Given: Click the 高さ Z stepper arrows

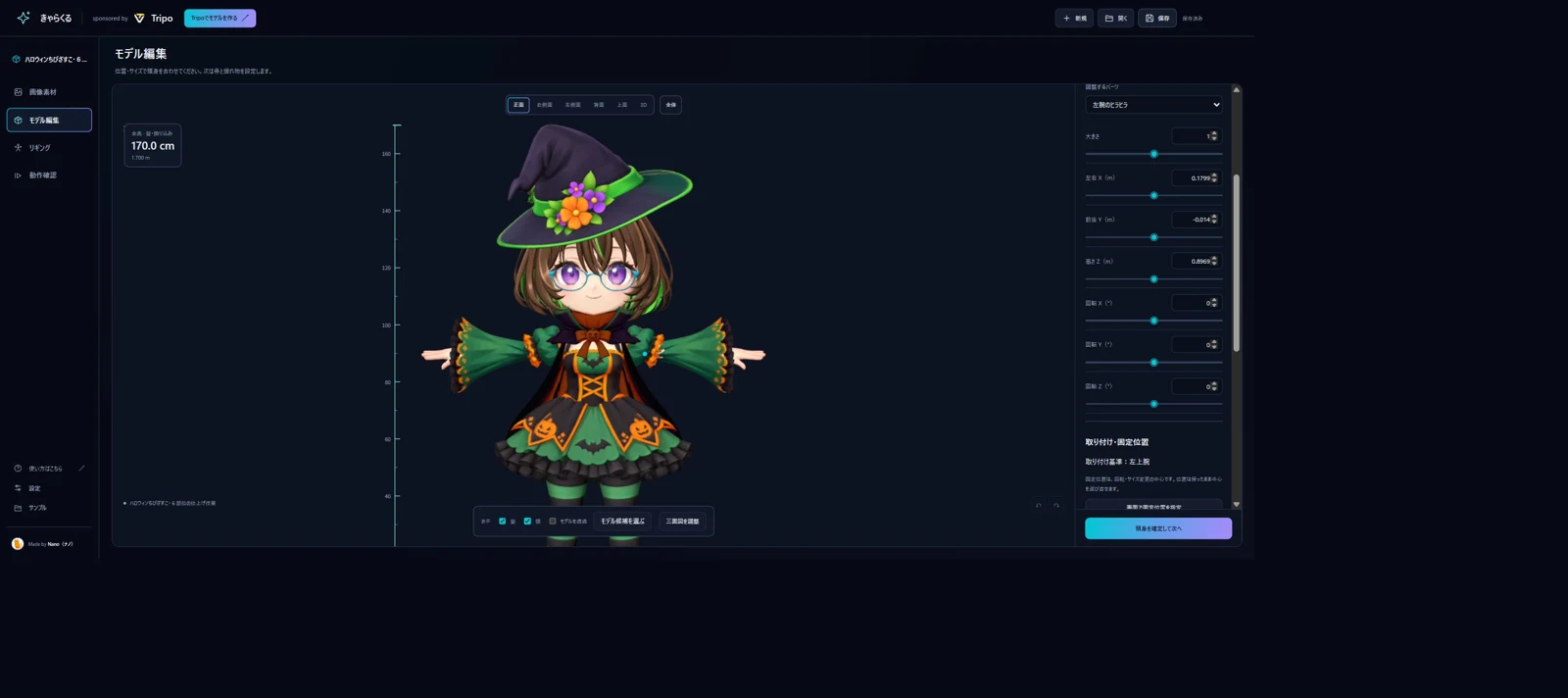Looking at the screenshot, I should [1214, 261].
